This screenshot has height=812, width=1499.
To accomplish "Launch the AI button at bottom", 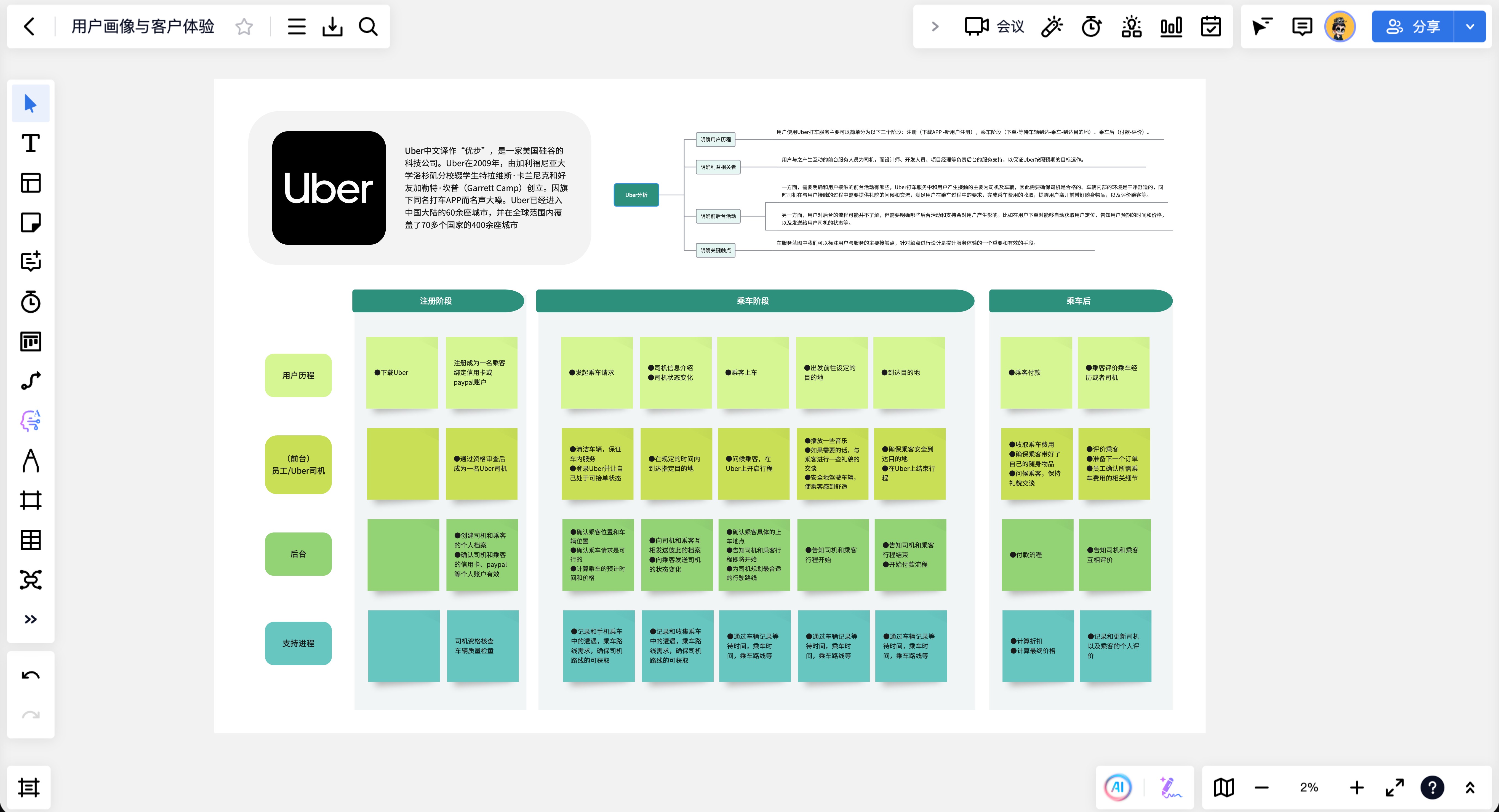I will click(1118, 787).
